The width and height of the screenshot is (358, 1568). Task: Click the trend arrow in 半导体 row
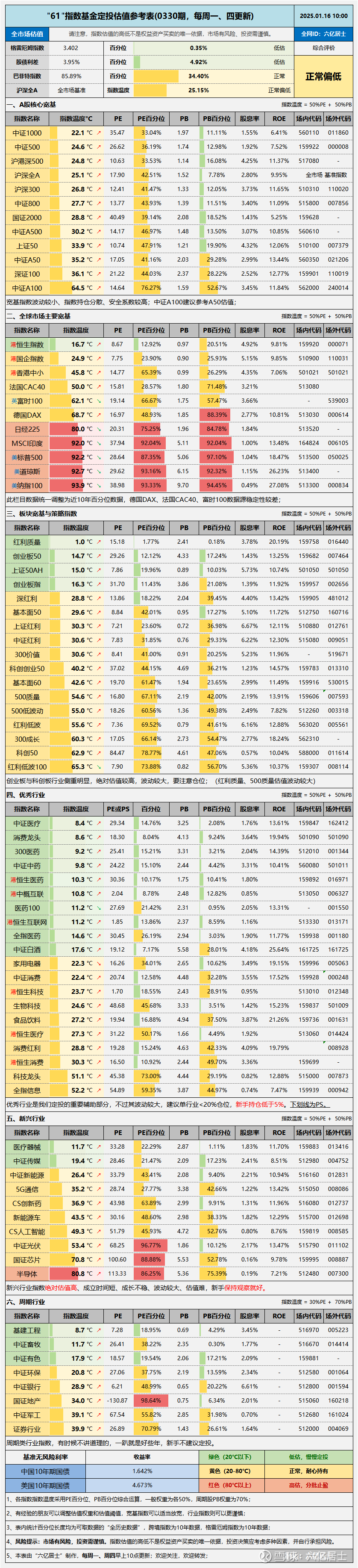click(99, 1273)
